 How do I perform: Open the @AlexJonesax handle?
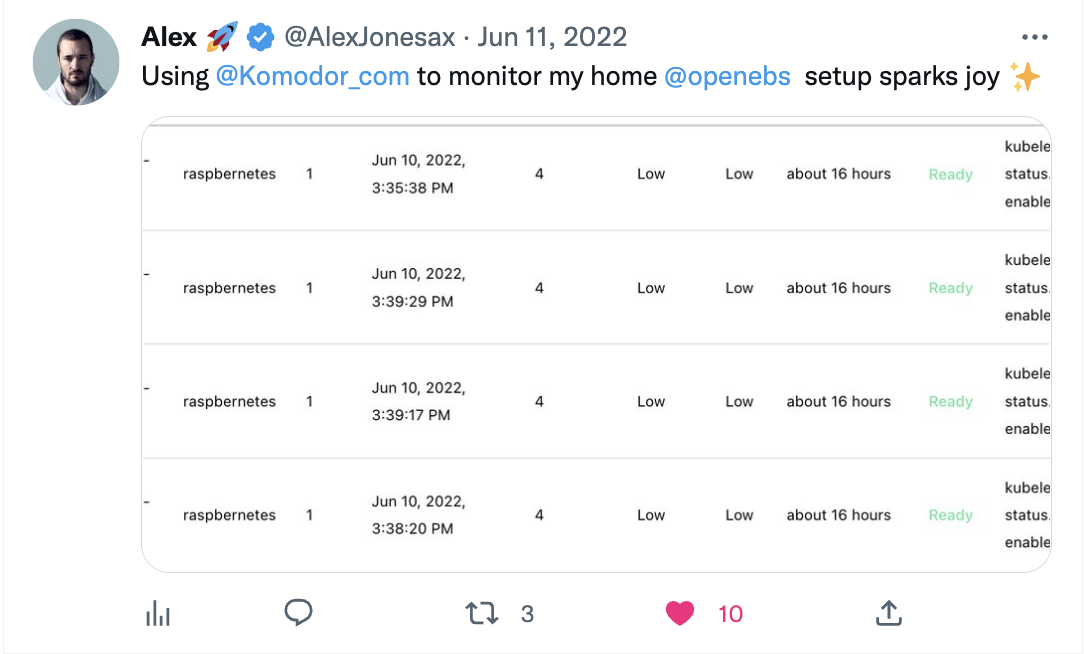click(x=370, y=37)
